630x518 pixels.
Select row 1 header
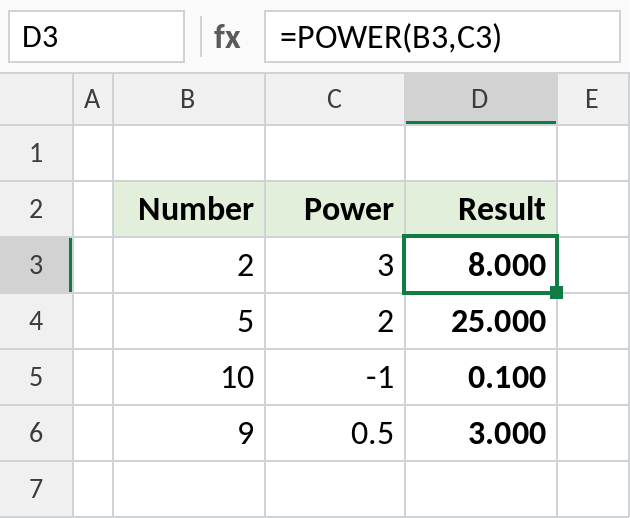[x=36, y=153]
